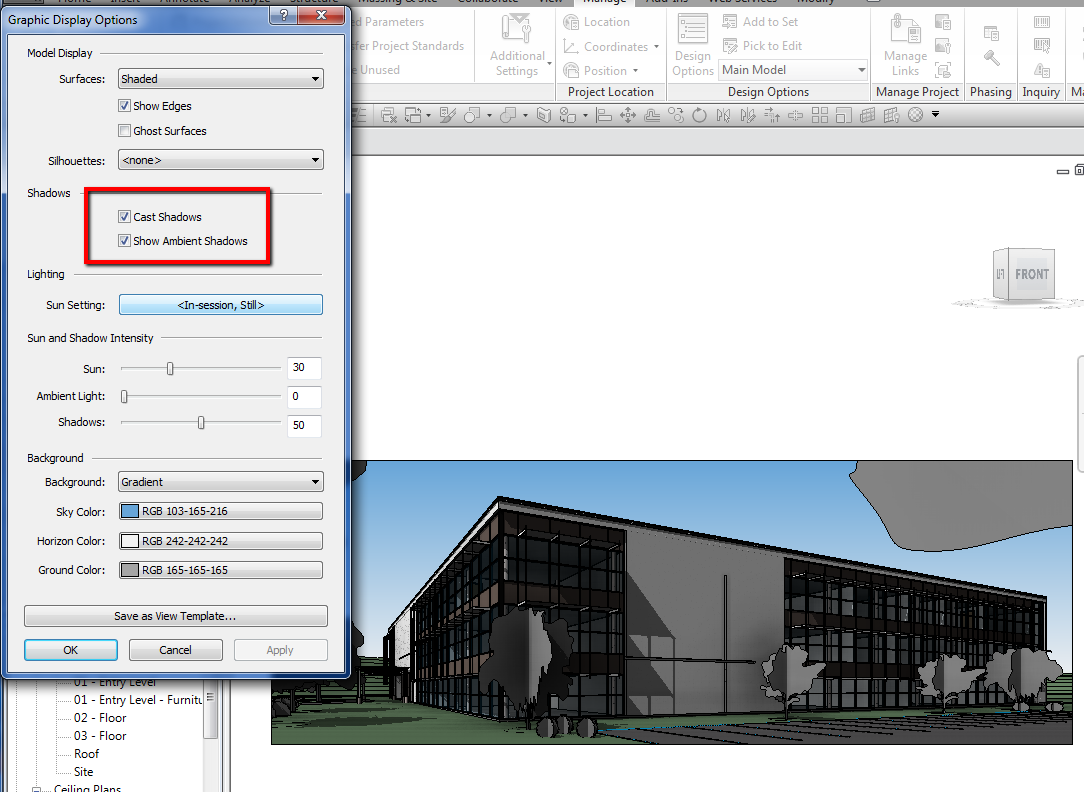Expand the Silhouettes dropdown
The width and height of the screenshot is (1084, 792).
pos(220,160)
